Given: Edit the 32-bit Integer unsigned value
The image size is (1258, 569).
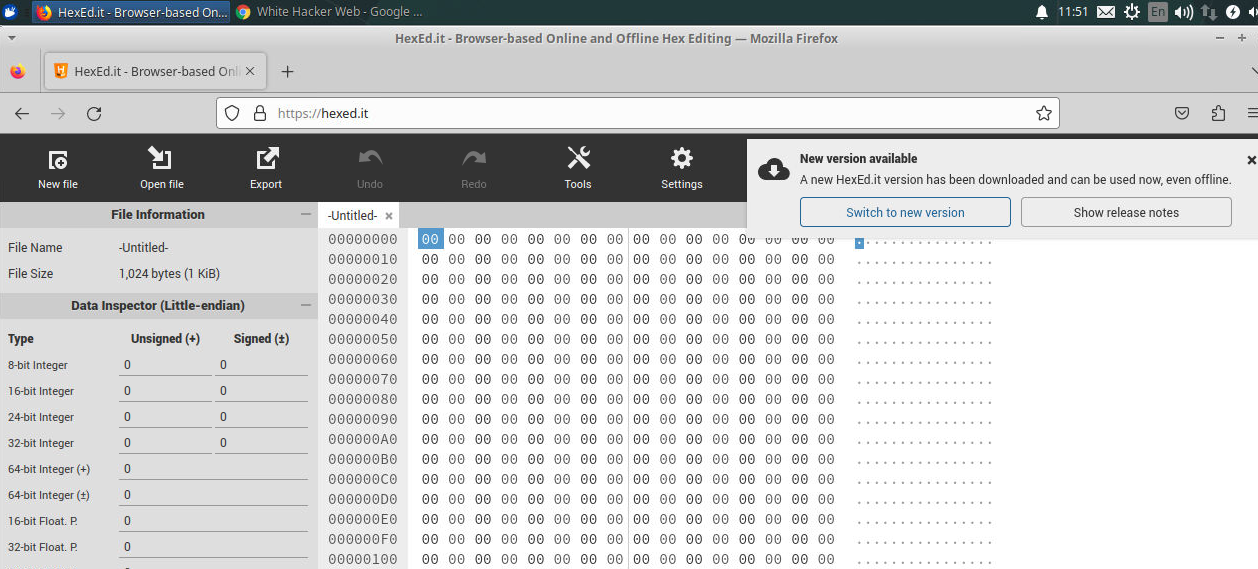Looking at the screenshot, I should coord(166,443).
